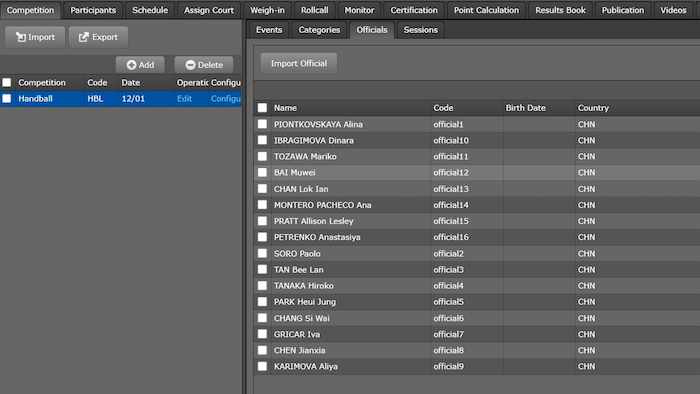The image size is (700, 394).
Task: Check the box for CHANG Si Wai
Action: tap(262, 318)
